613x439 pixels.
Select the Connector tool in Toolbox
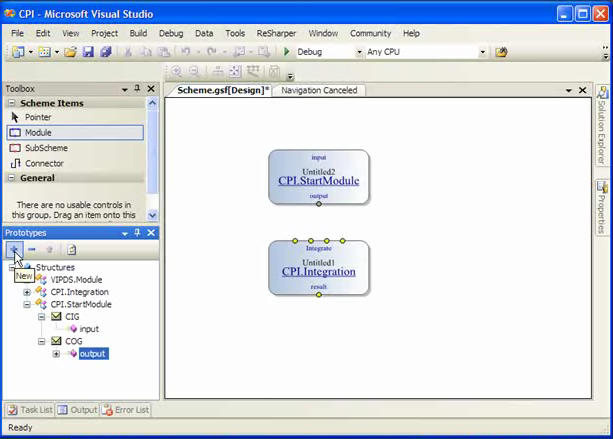click(x=43, y=163)
